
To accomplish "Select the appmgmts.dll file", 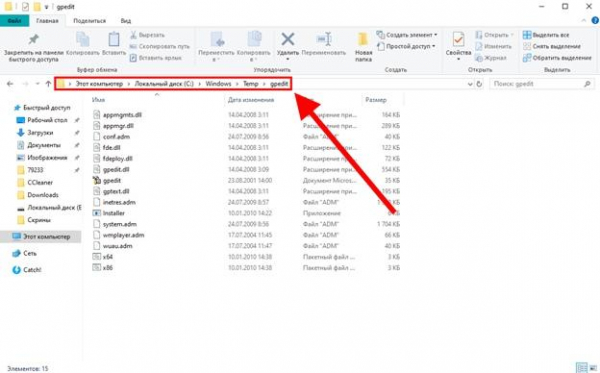I will [122, 115].
